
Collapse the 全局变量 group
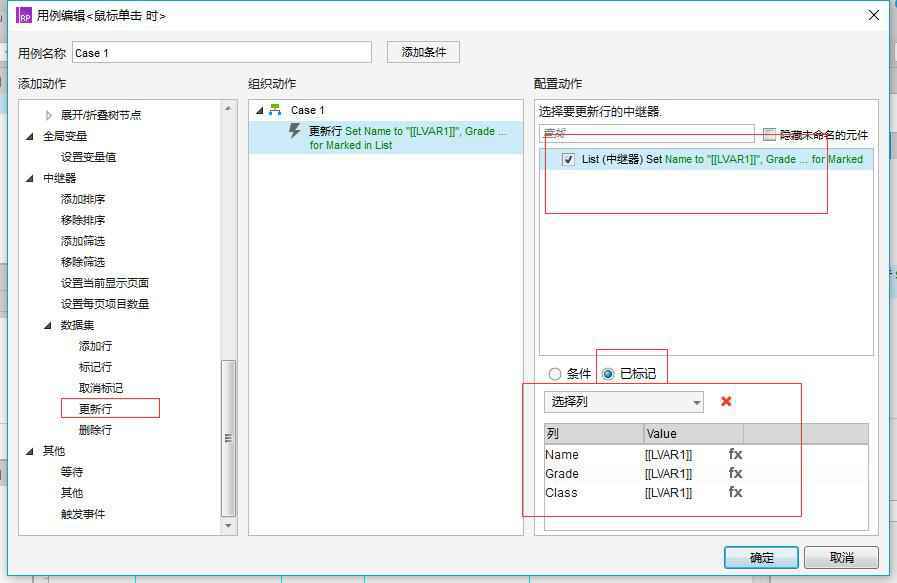pos(30,136)
